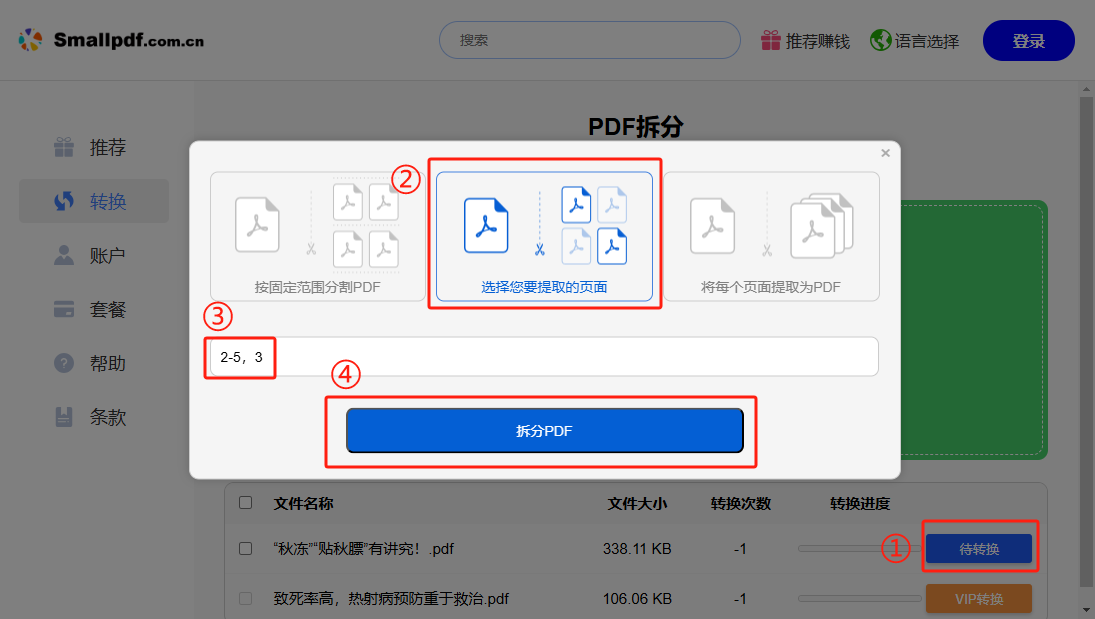
Task: Open the 语言选择 language selector
Action: click(881, 41)
